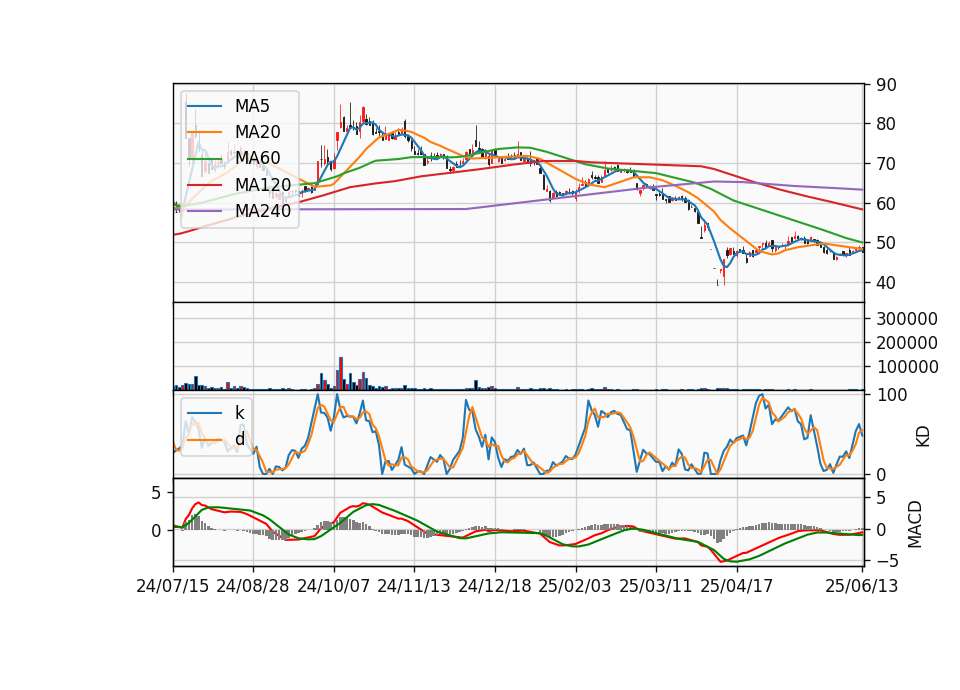Click the MACD axis title
Image resolution: width=960 pixels, height=690 pixels.
[915, 524]
